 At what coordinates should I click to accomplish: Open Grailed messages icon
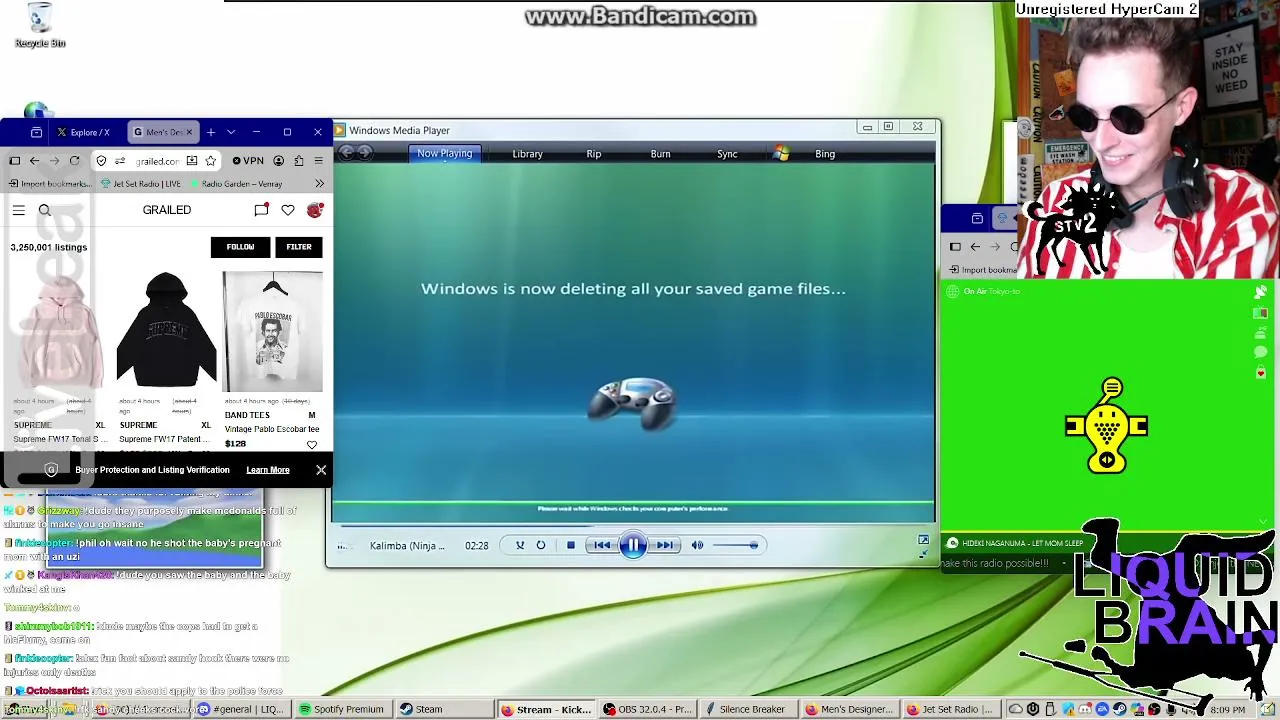tap(261, 210)
